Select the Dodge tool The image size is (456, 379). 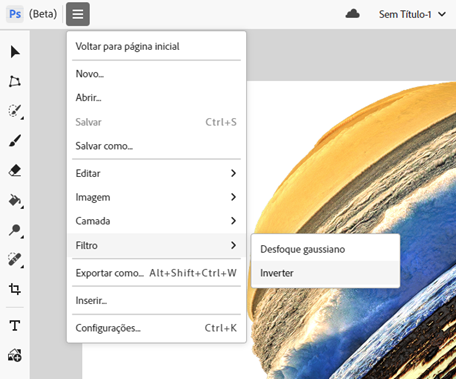[15, 230]
